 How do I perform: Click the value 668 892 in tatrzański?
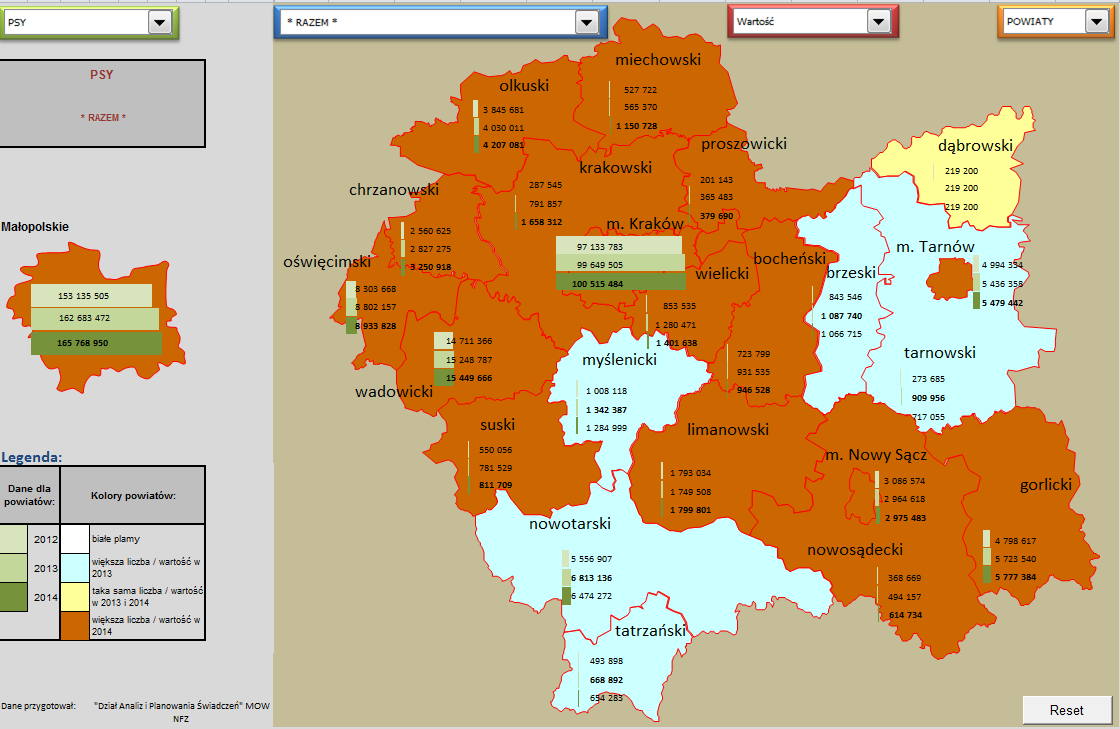coord(606,680)
